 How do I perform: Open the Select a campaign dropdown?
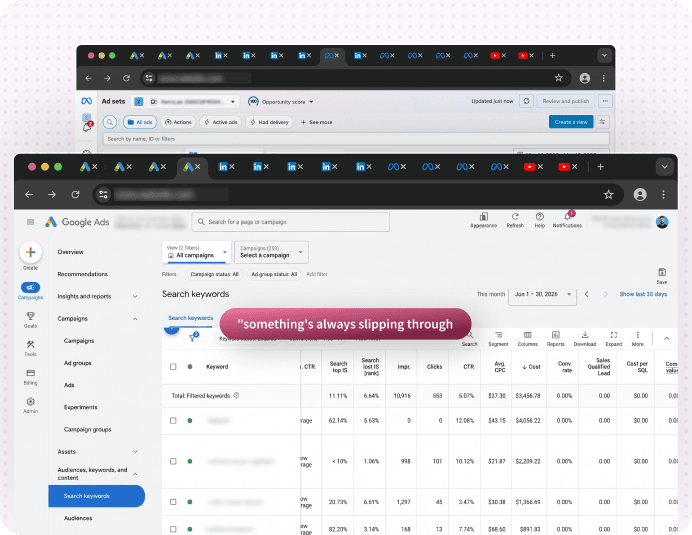coord(271,252)
